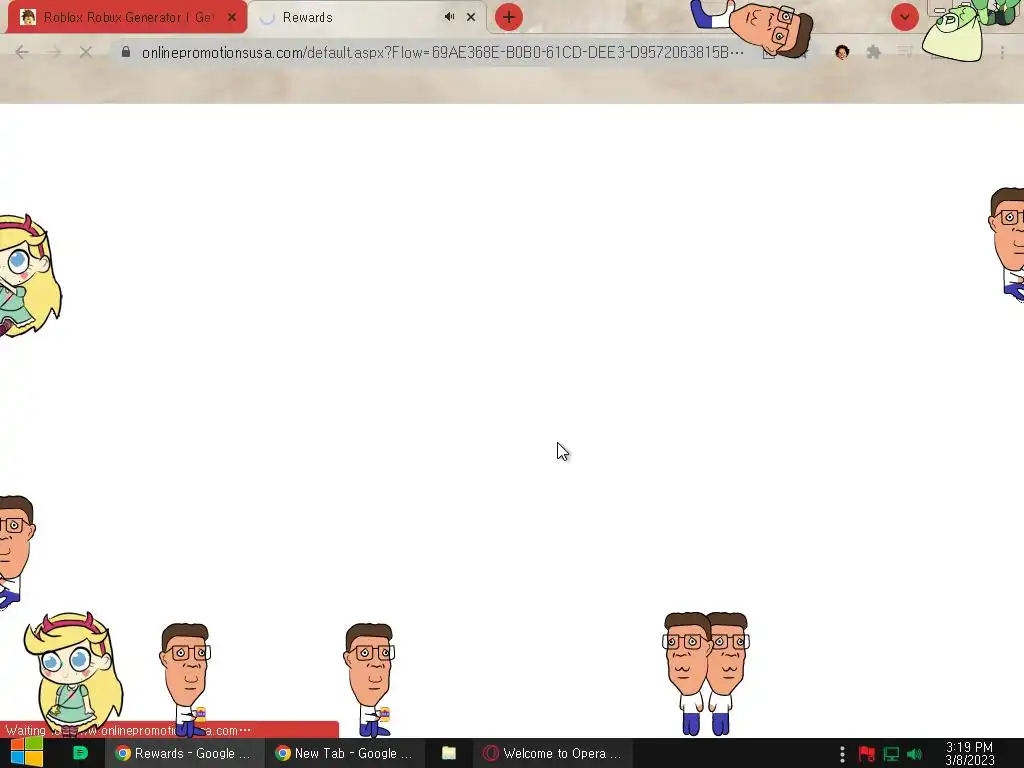
Task: Open File Explorer from the taskbar
Action: pyautogui.click(x=449, y=753)
